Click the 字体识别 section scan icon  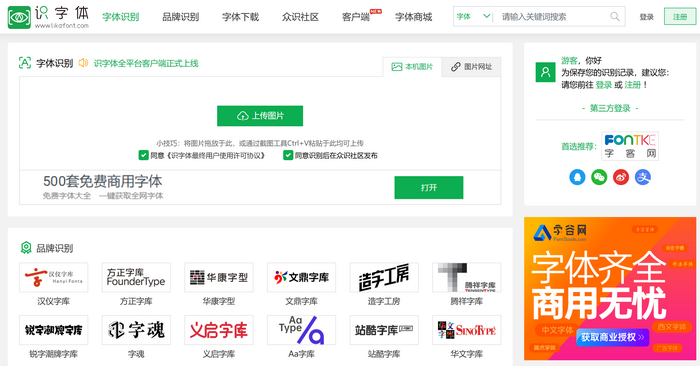pyautogui.click(x=25, y=63)
